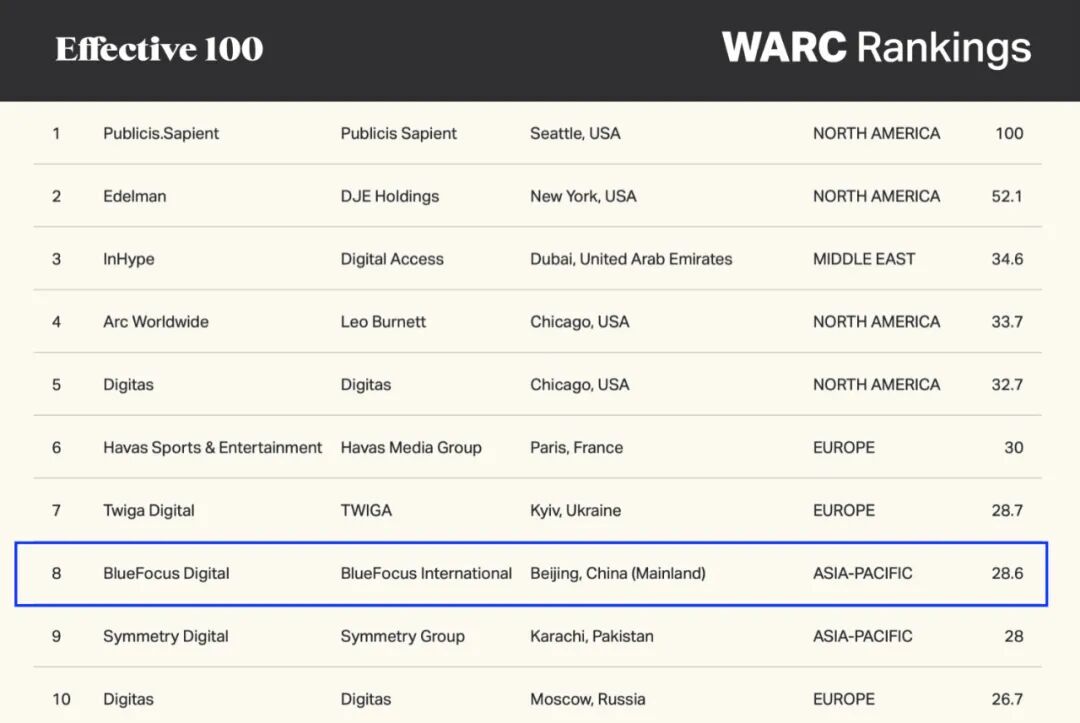Image resolution: width=1080 pixels, height=723 pixels.
Task: Click the WARC Rankings logo text
Action: tap(876, 48)
